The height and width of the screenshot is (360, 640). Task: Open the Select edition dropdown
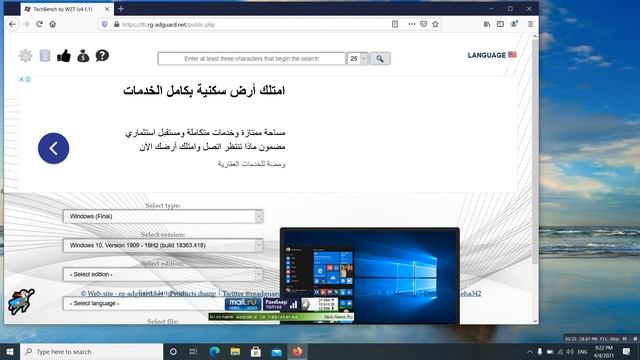pyautogui.click(x=163, y=274)
